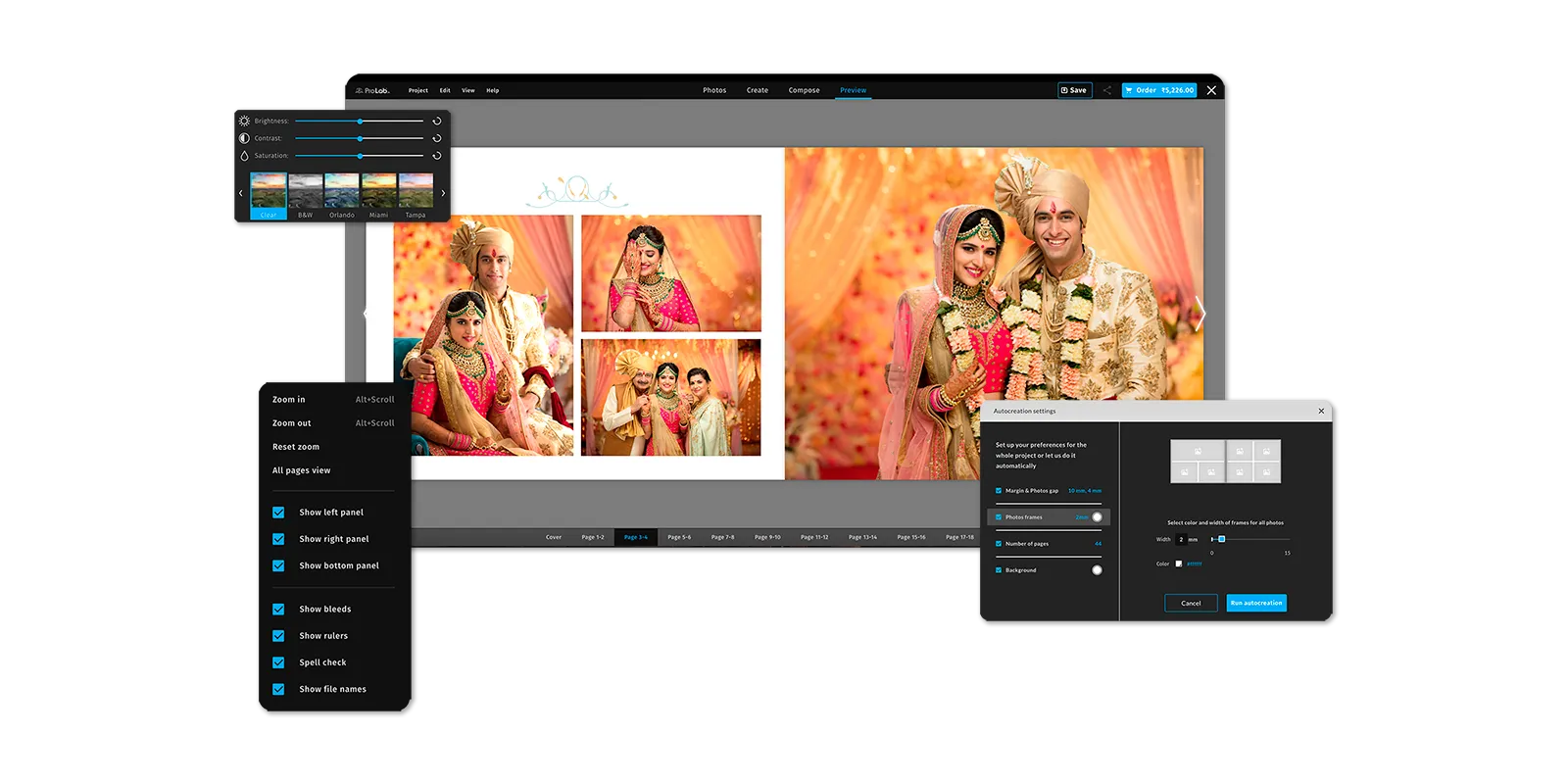Viewport: 1568px width, 784px height.
Task: Click the Order button with cart
Action: point(1158,90)
